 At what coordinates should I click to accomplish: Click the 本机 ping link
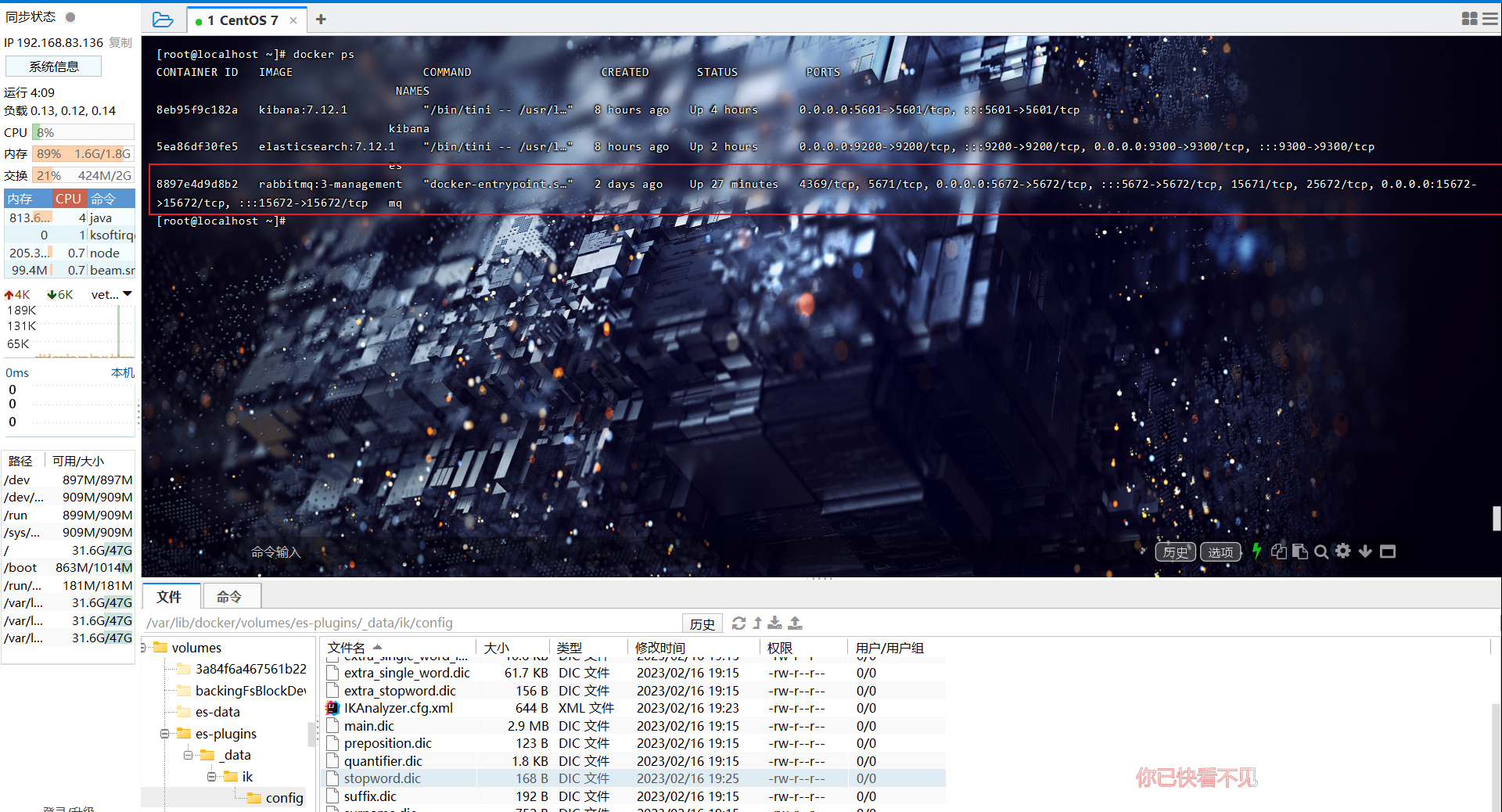(123, 372)
